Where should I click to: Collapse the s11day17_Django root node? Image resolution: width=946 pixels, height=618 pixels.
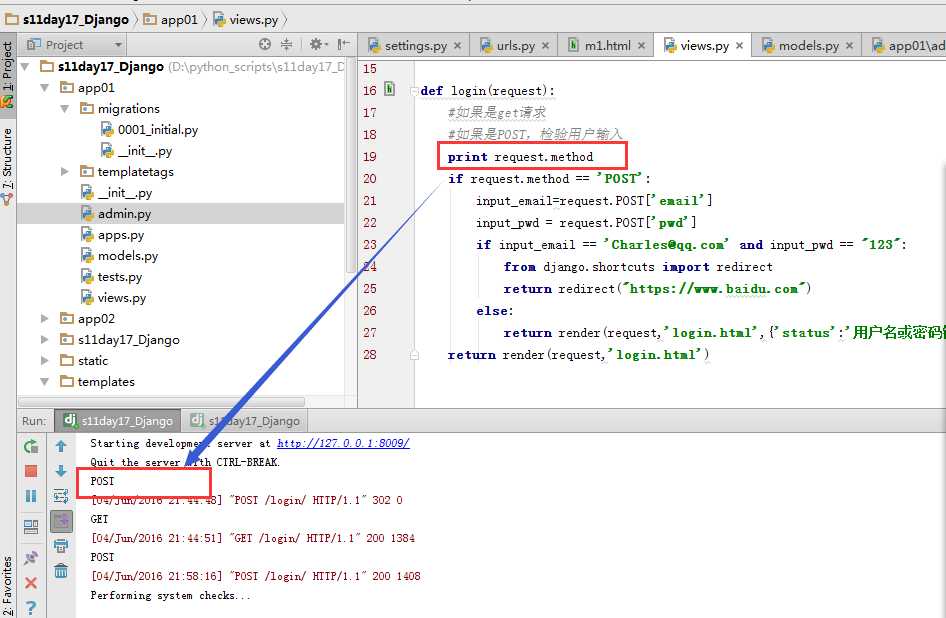pyautogui.click(x=25, y=66)
